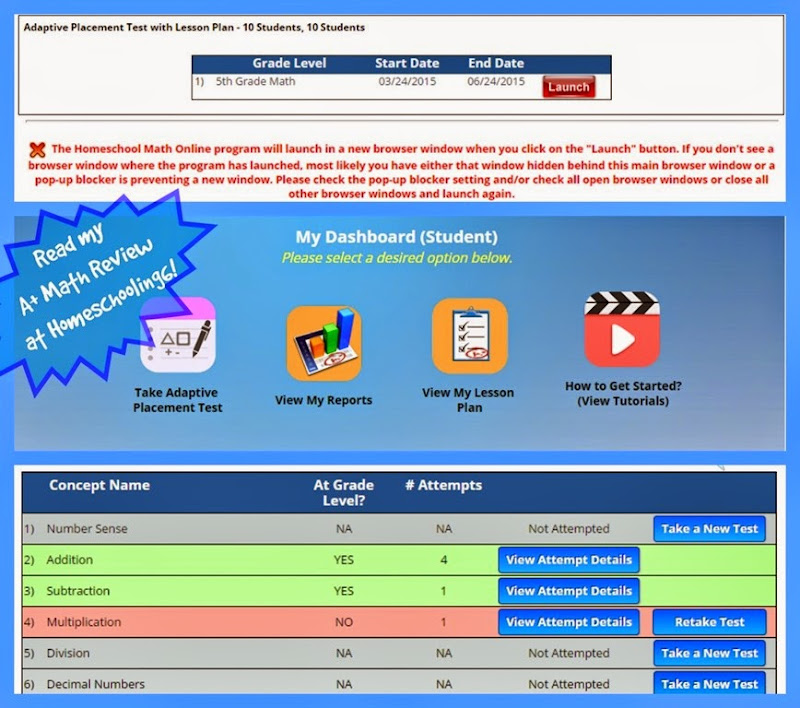Select the '5th Grade Math' row text
This screenshot has height=708, width=800.
click(255, 82)
